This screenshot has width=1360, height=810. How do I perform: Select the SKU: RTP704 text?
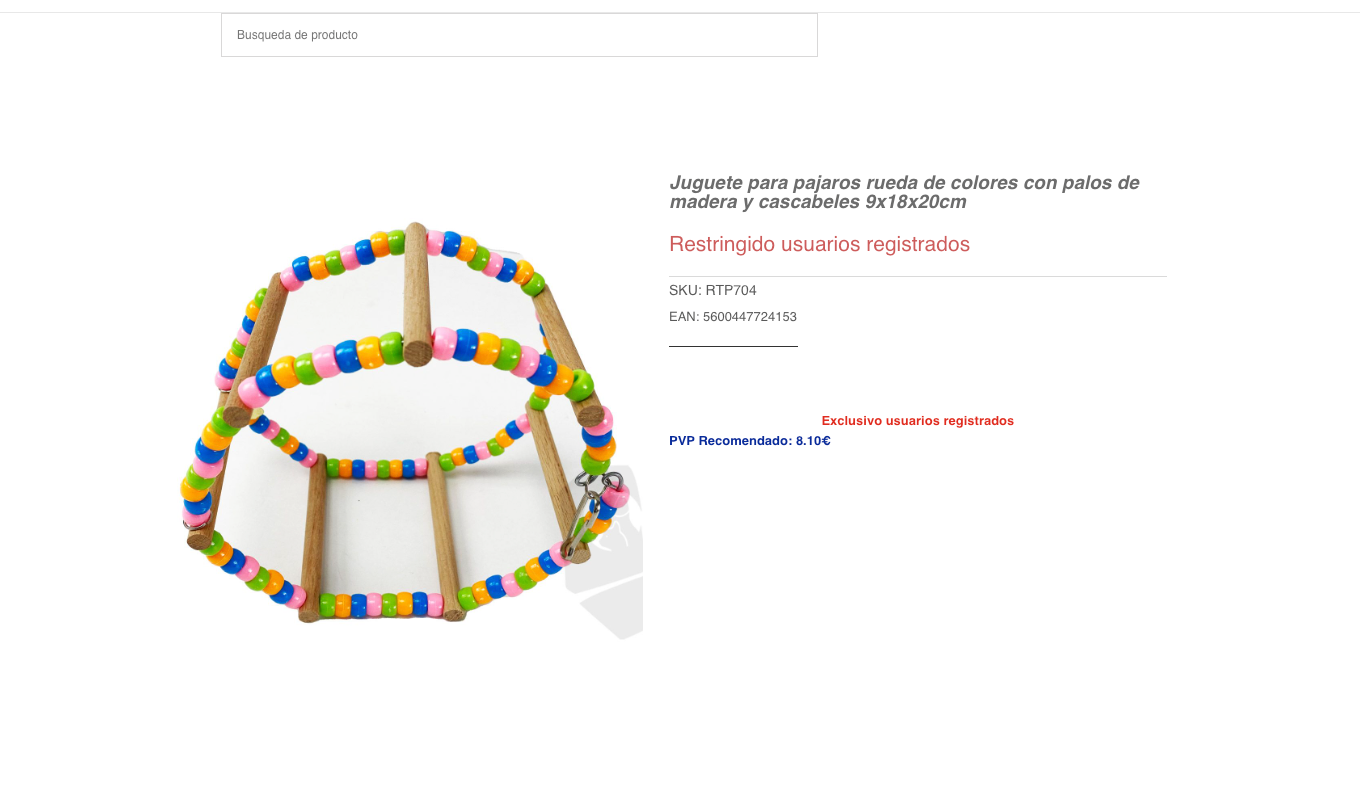point(713,291)
